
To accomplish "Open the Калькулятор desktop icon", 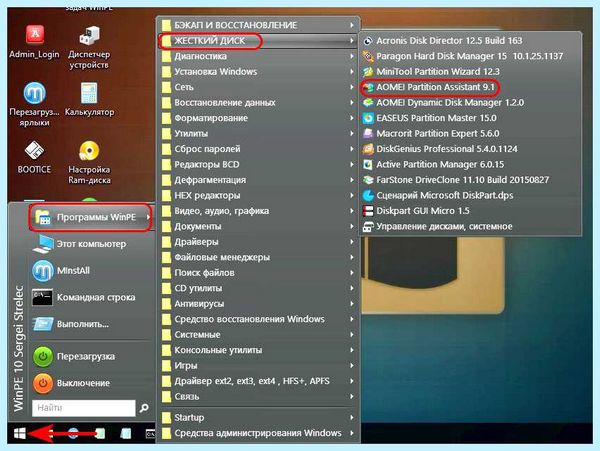I will click(x=89, y=98).
